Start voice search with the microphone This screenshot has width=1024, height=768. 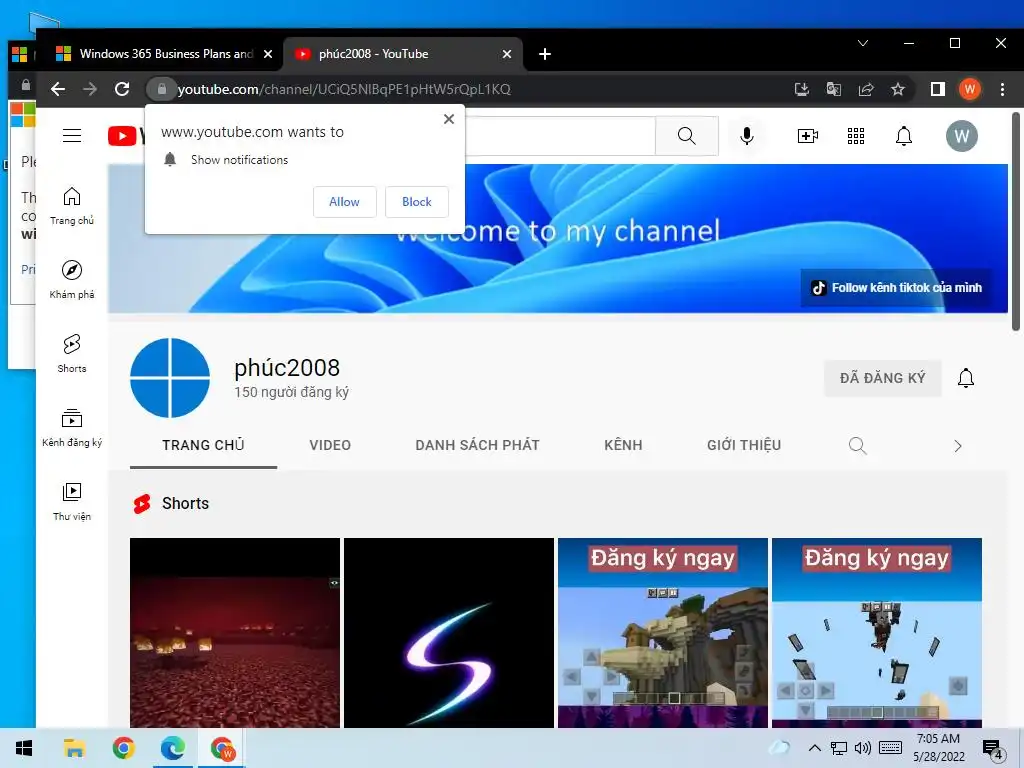747,136
